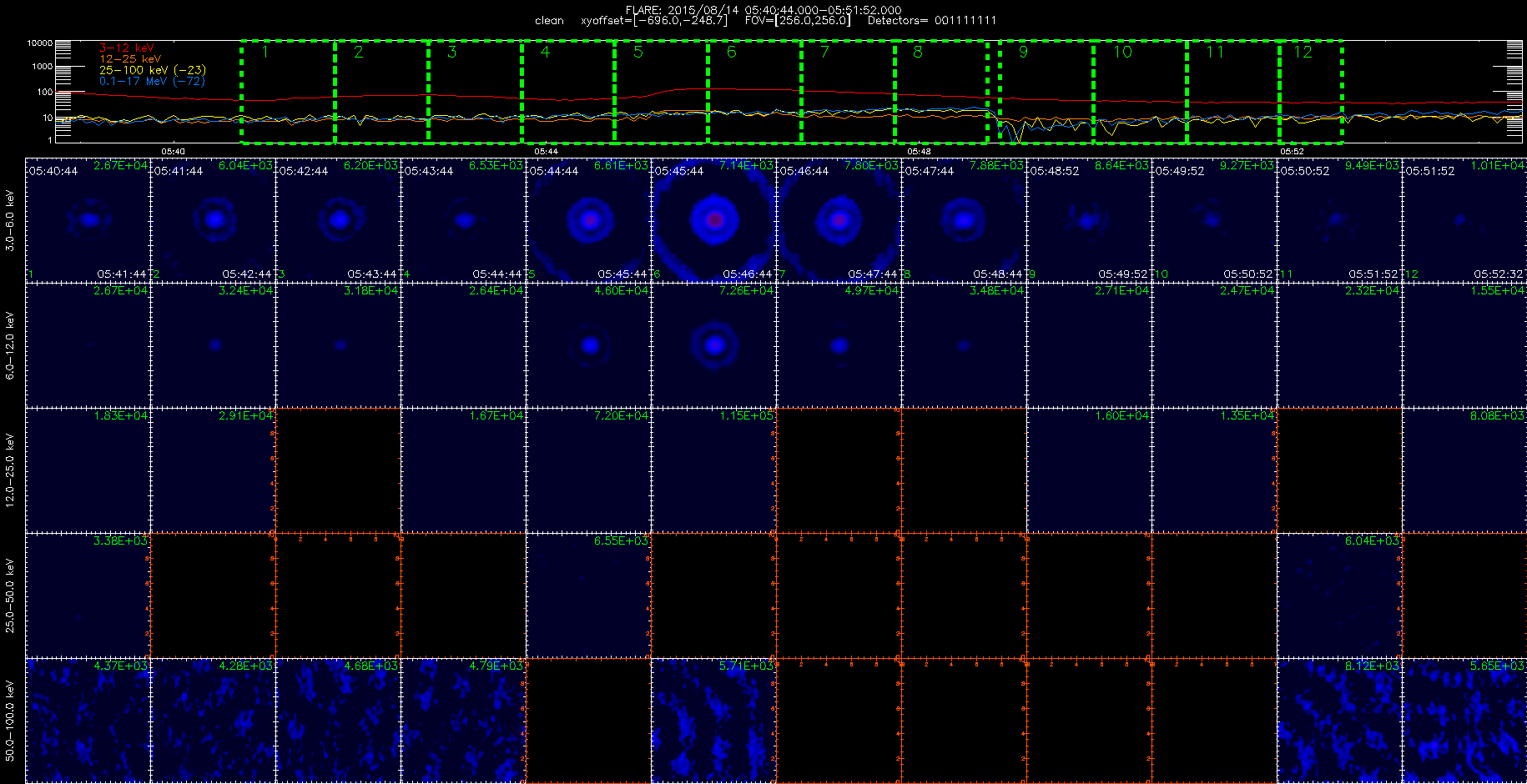Image resolution: width=1527 pixels, height=784 pixels.
Task: Select time interval 6 box in light curve
Action: tap(755, 92)
